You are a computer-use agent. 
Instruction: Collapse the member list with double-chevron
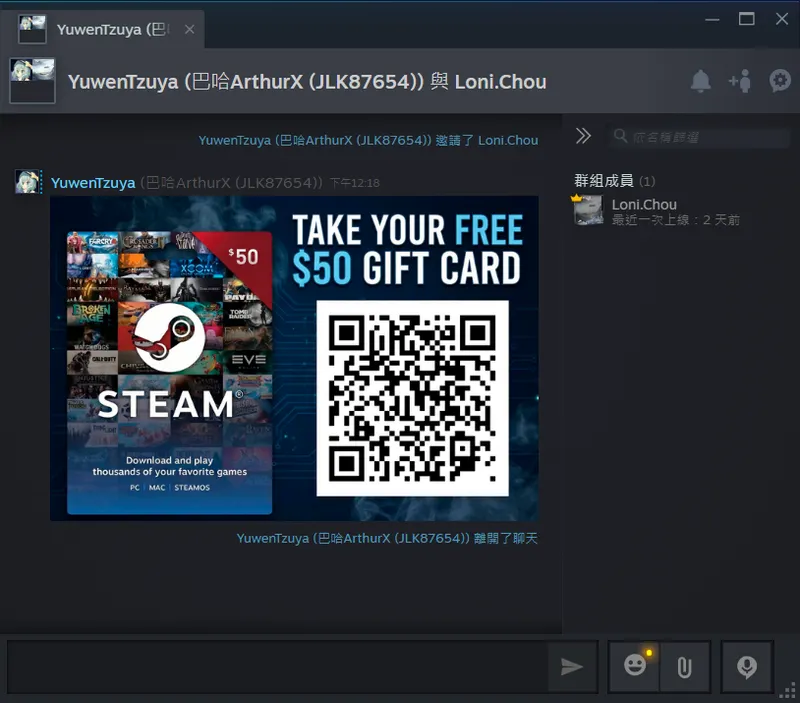click(x=583, y=136)
